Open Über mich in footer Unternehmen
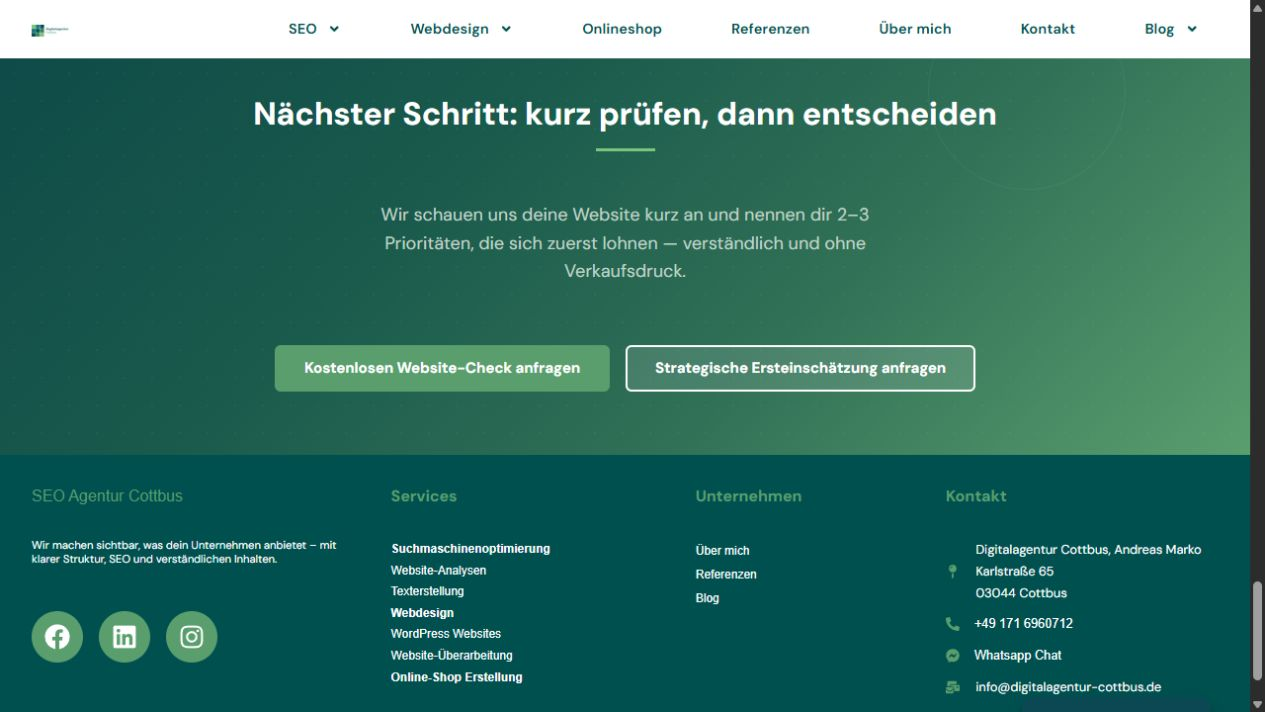This screenshot has height=712, width=1265. [722, 551]
